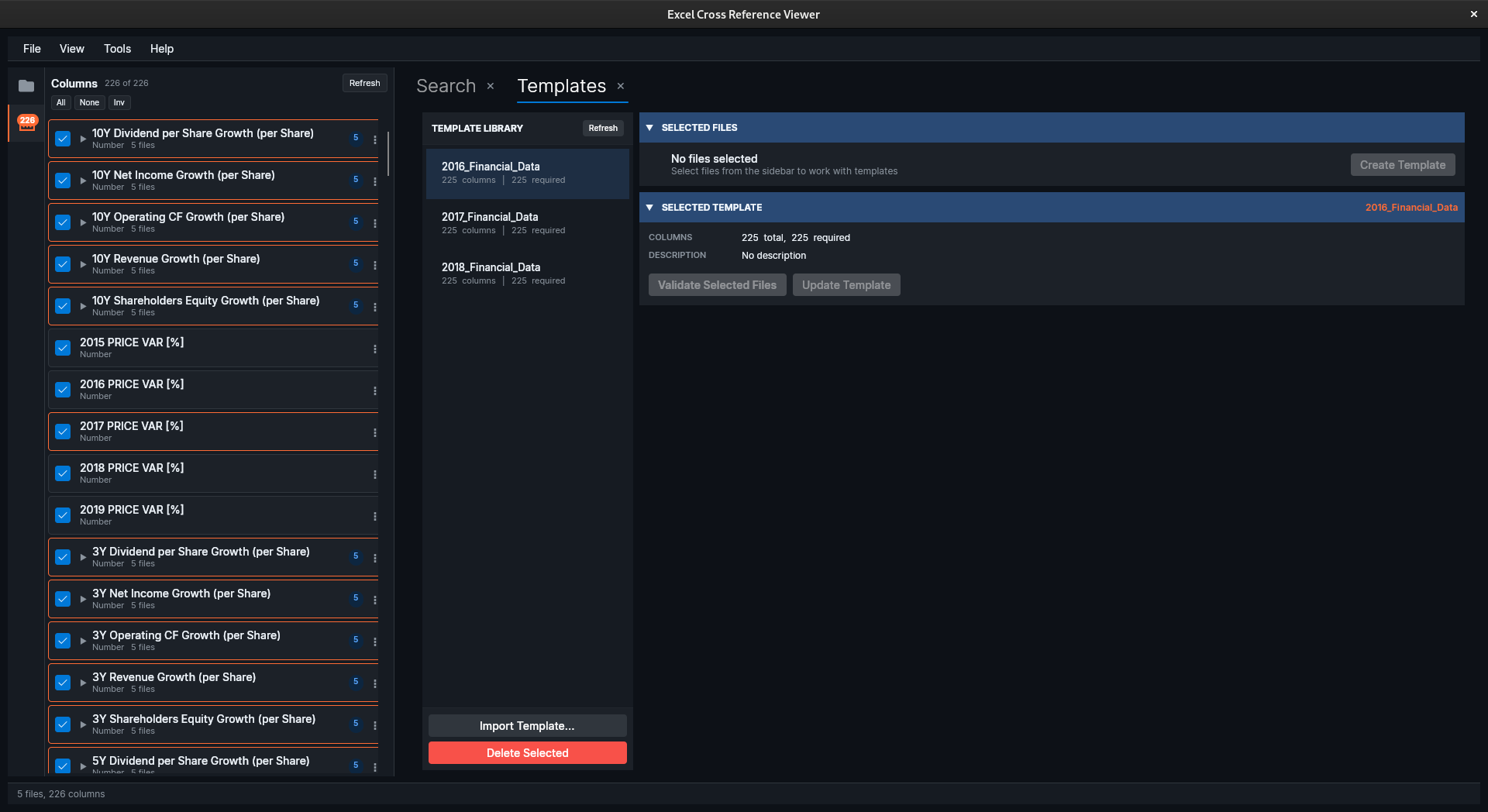Uncheck 3Y Shareholders Equity Growth checkbox
The width and height of the screenshot is (1488, 812).
[x=63, y=724]
